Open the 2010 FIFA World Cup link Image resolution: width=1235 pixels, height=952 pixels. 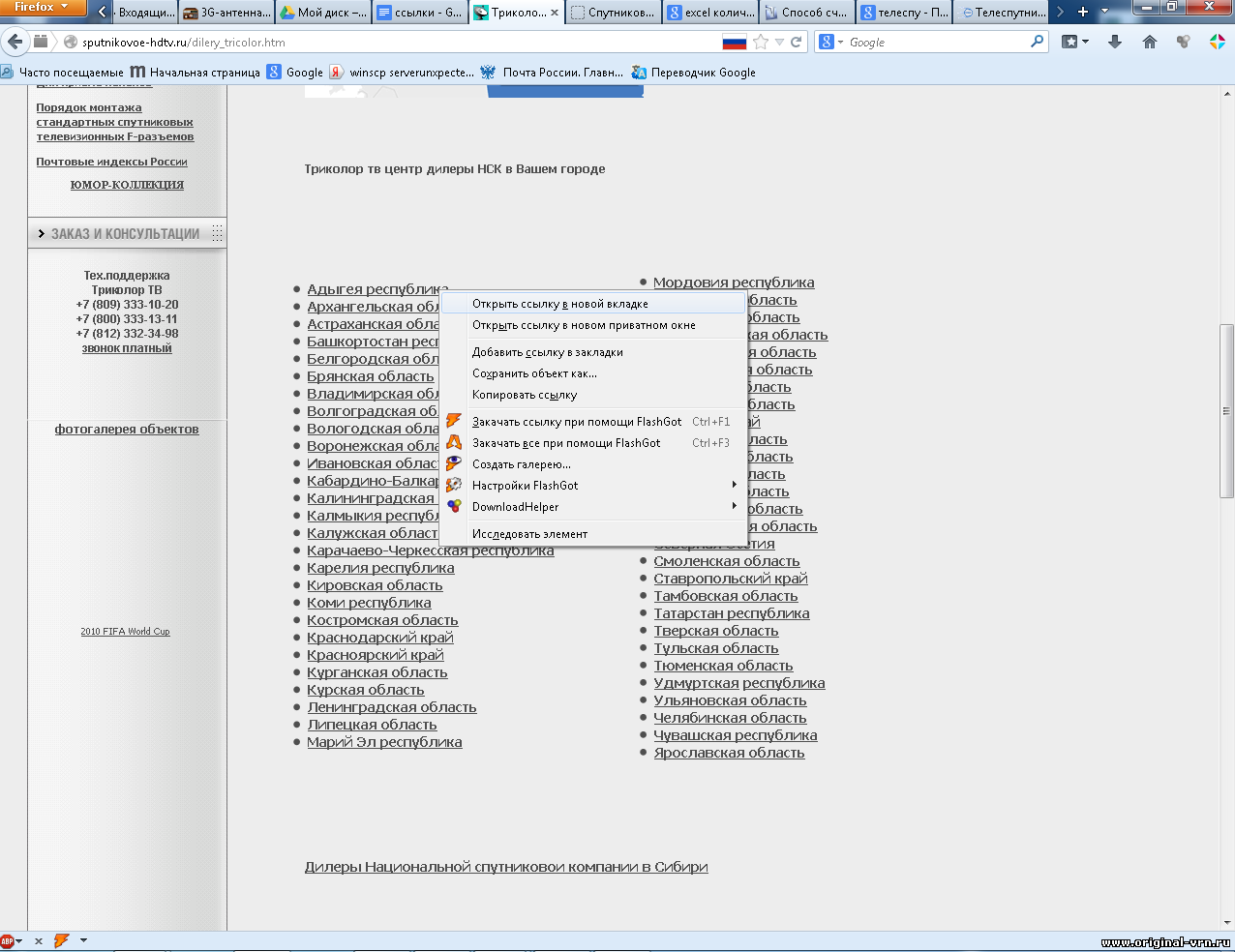125,632
